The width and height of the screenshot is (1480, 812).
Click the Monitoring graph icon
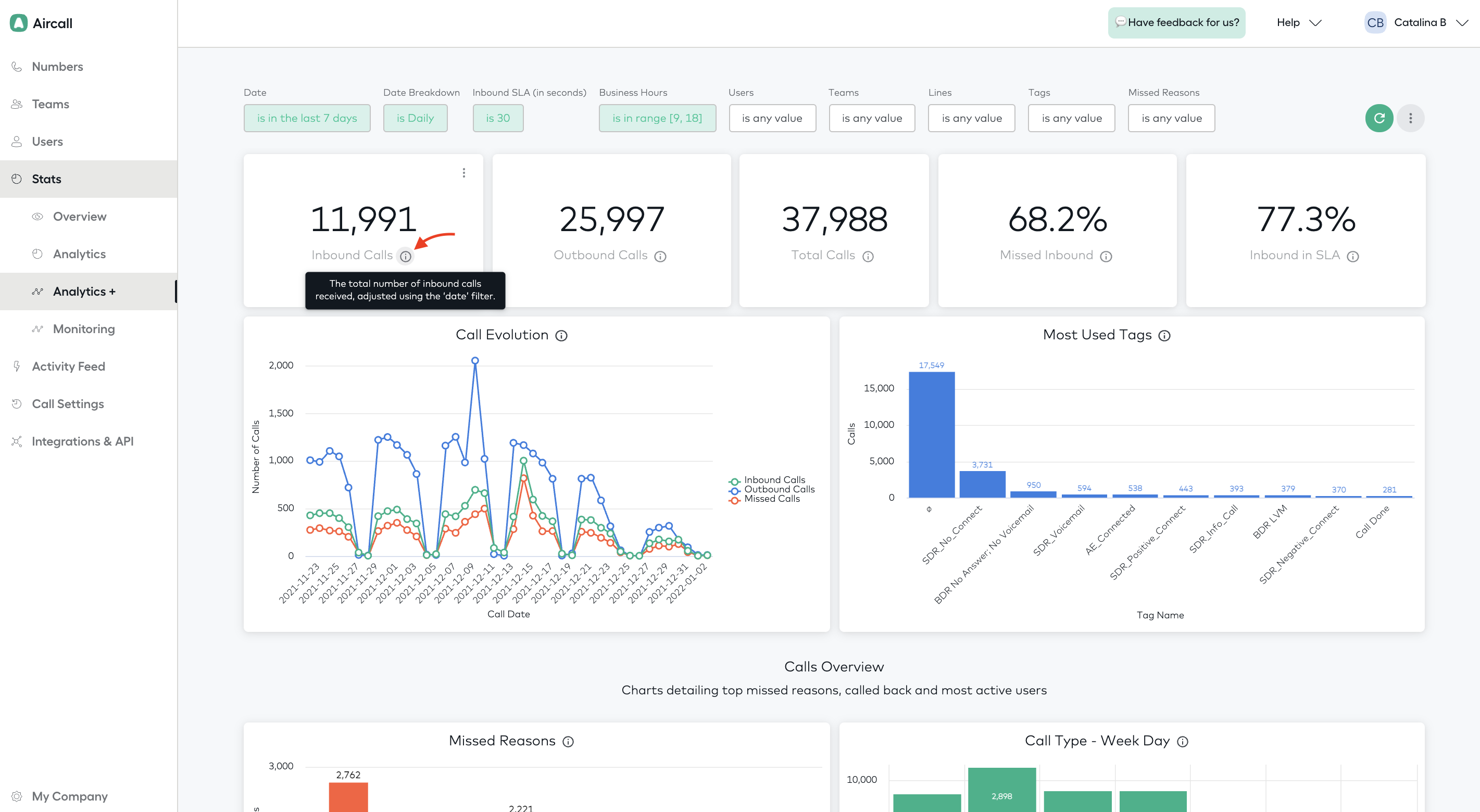[x=37, y=328]
